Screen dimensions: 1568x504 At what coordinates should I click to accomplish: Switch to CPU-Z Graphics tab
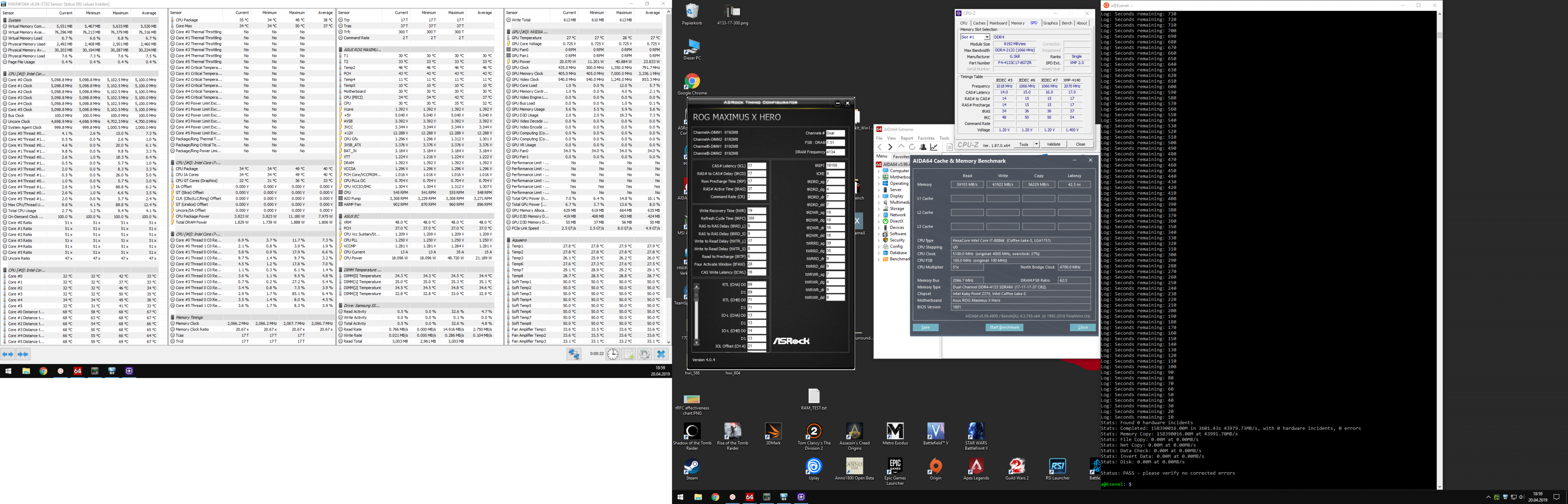pos(1050,23)
